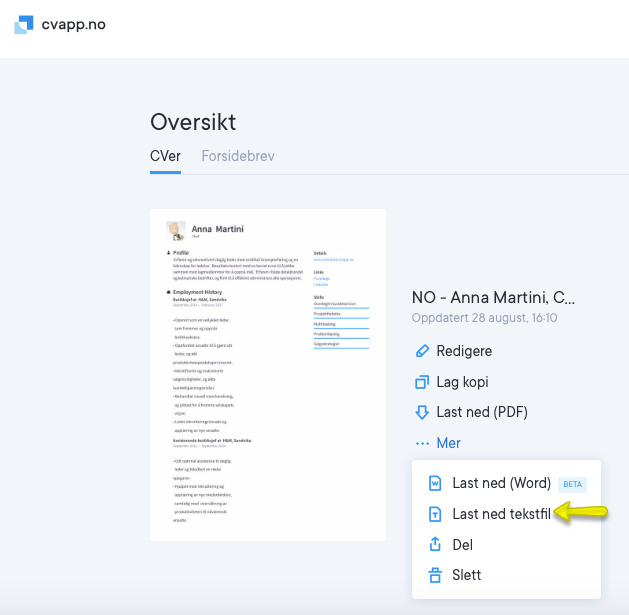Click the duplicate icon beside Lag kopi
The width and height of the screenshot is (629, 615).
pyautogui.click(x=421, y=382)
